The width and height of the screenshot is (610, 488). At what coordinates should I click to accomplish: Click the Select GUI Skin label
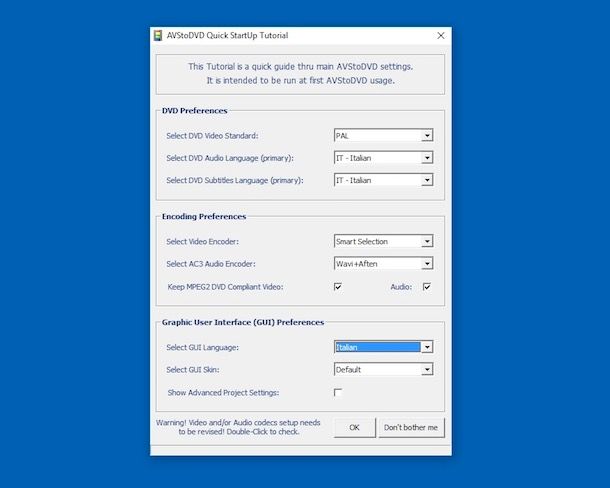point(193,370)
